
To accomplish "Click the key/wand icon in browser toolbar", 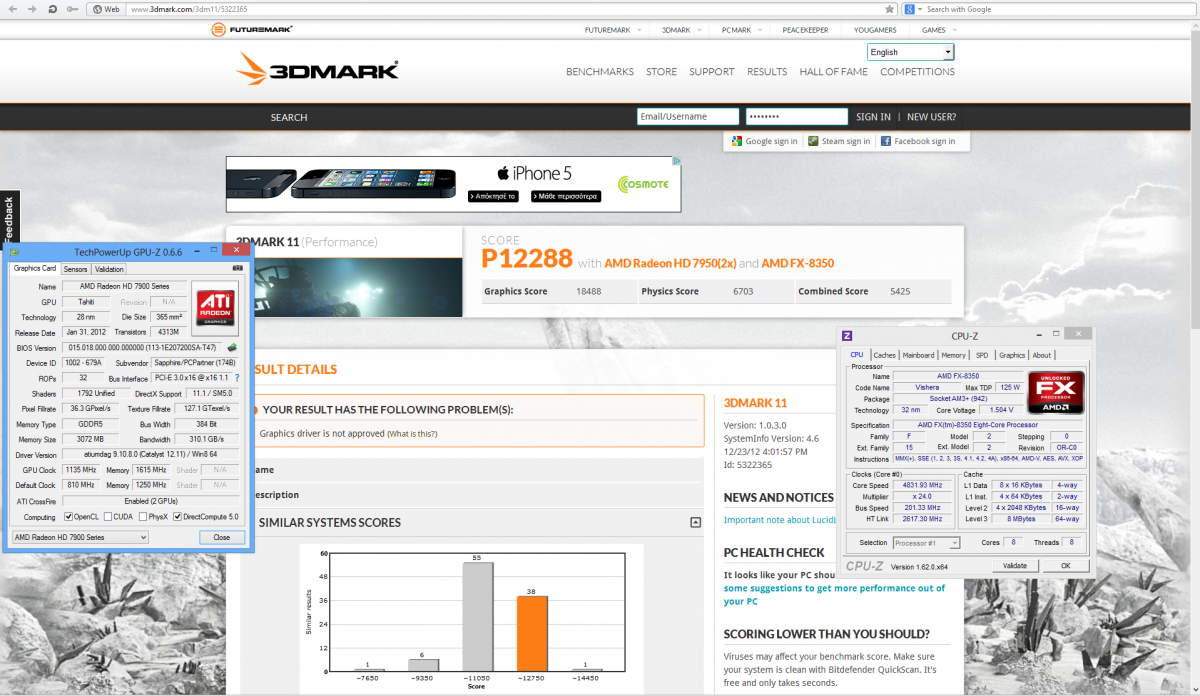I will click(71, 9).
